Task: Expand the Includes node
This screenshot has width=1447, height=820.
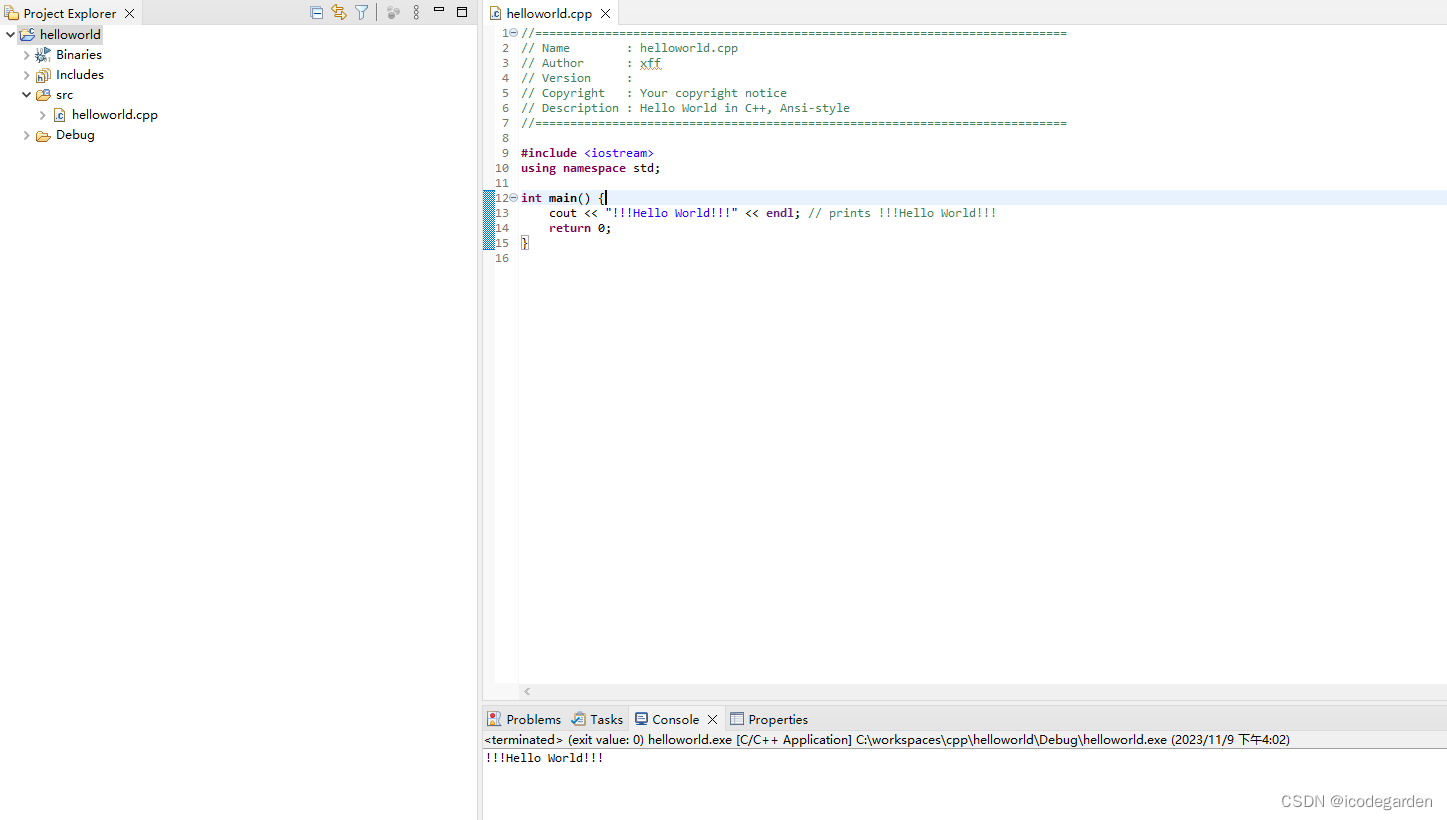Action: 27,75
